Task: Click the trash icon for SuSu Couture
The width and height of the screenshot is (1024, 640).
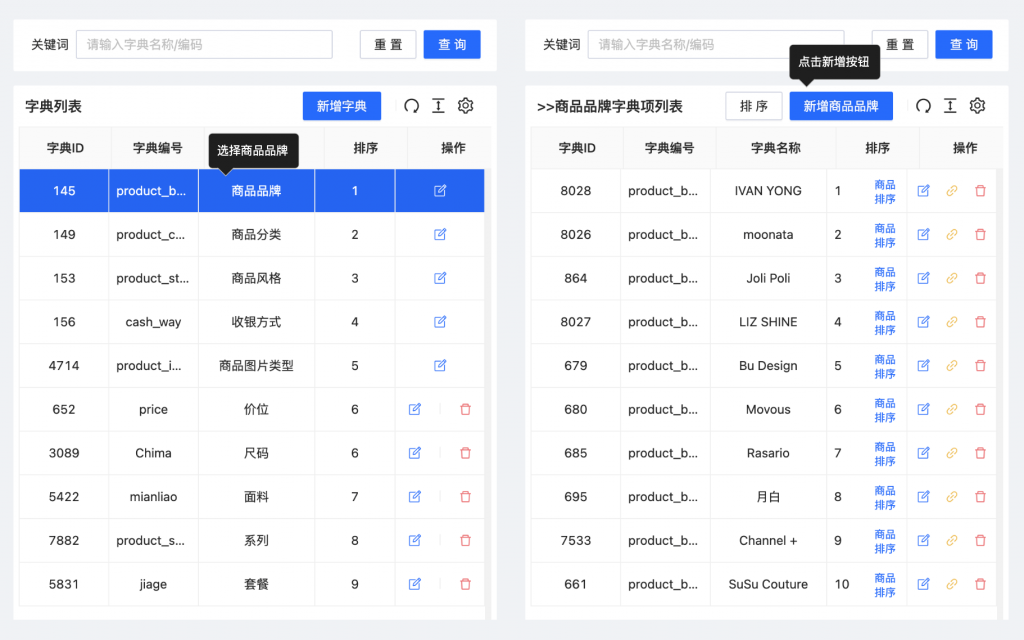Action: (x=980, y=584)
